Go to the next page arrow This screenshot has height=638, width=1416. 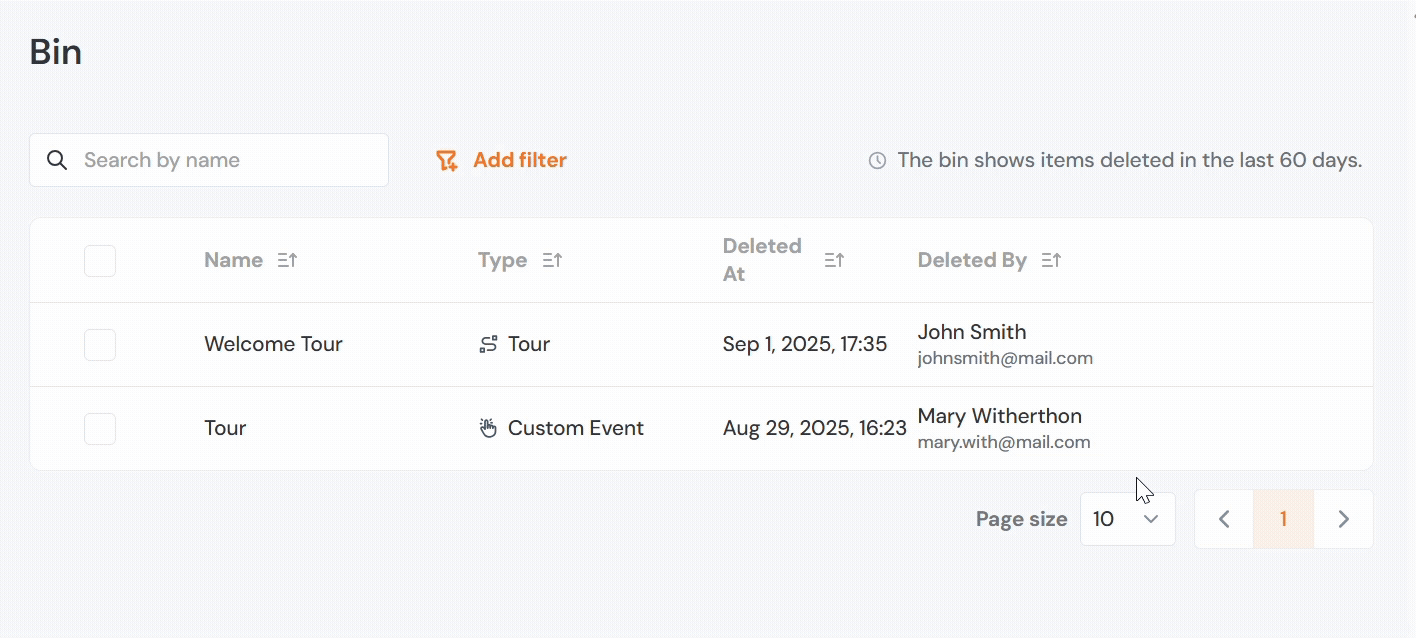[x=1344, y=519]
